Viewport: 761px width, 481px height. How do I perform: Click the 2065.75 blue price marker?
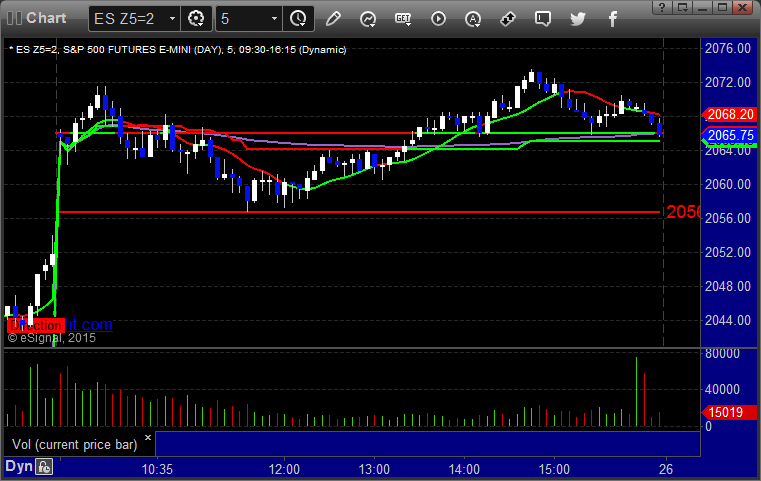(x=729, y=135)
